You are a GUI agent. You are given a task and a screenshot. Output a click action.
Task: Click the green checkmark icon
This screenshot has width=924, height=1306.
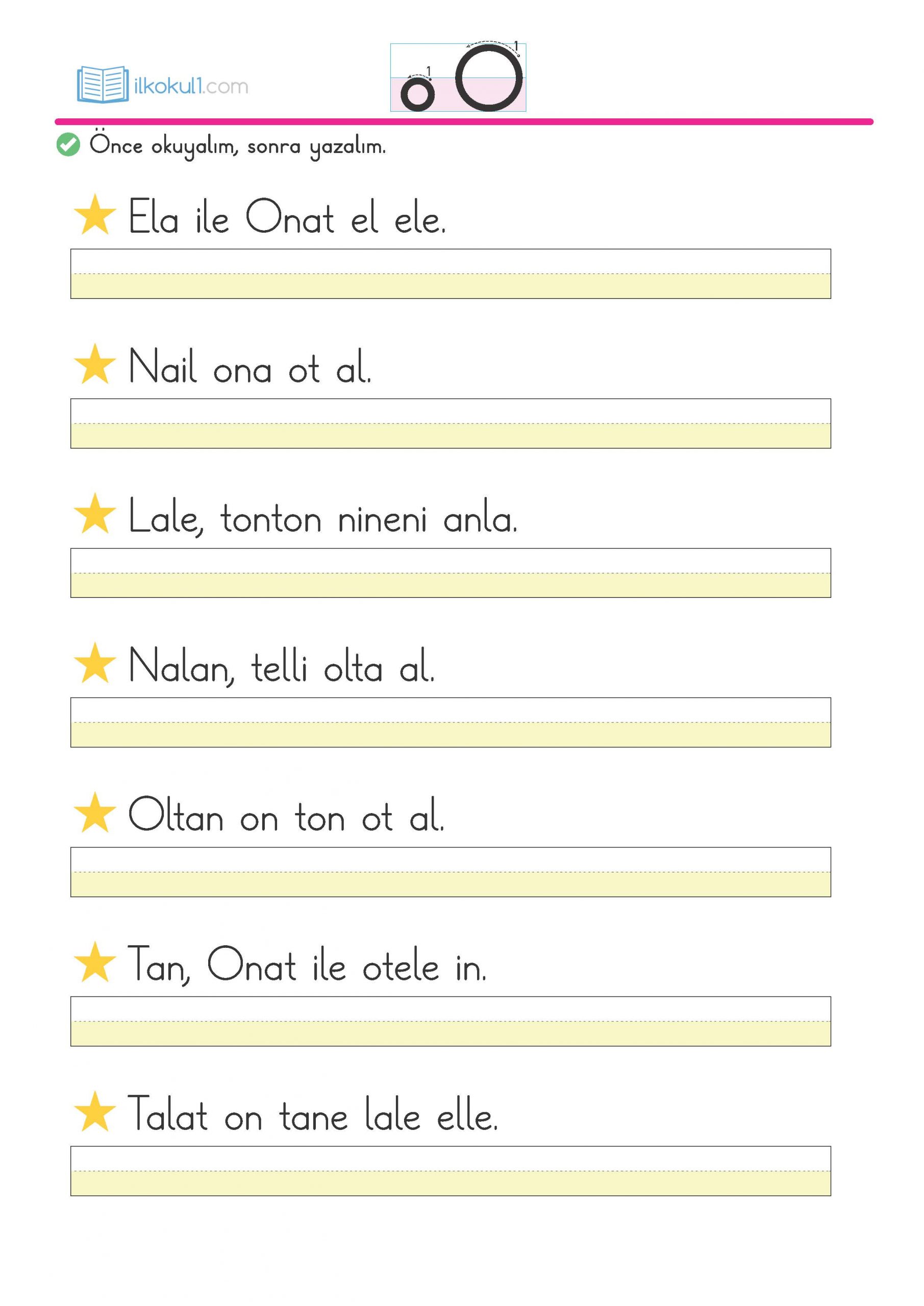pos(68,144)
